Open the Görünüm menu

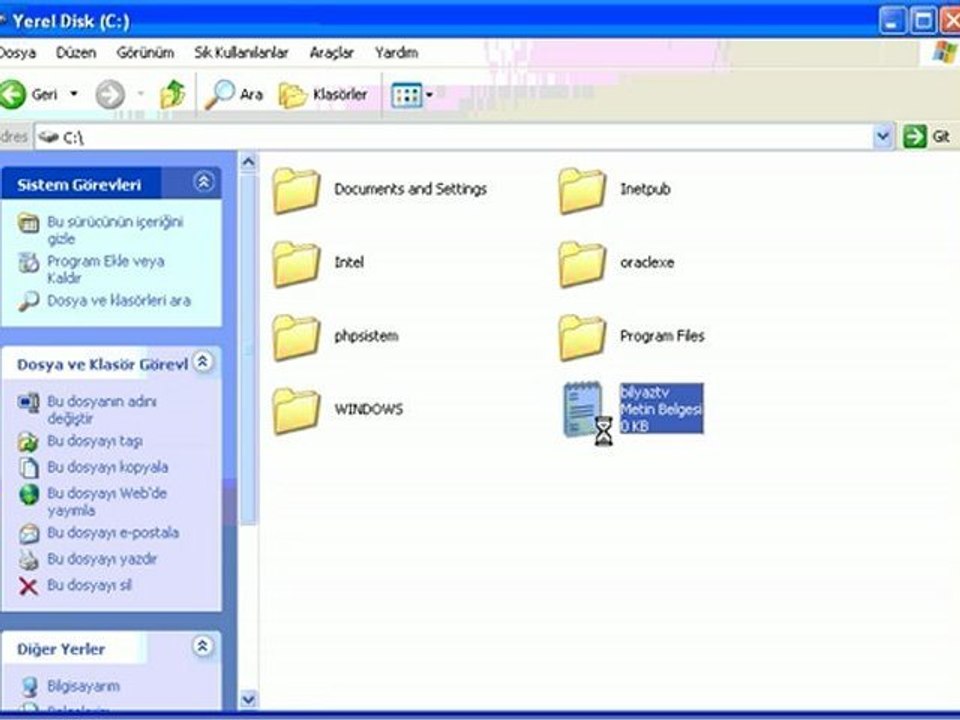(145, 53)
